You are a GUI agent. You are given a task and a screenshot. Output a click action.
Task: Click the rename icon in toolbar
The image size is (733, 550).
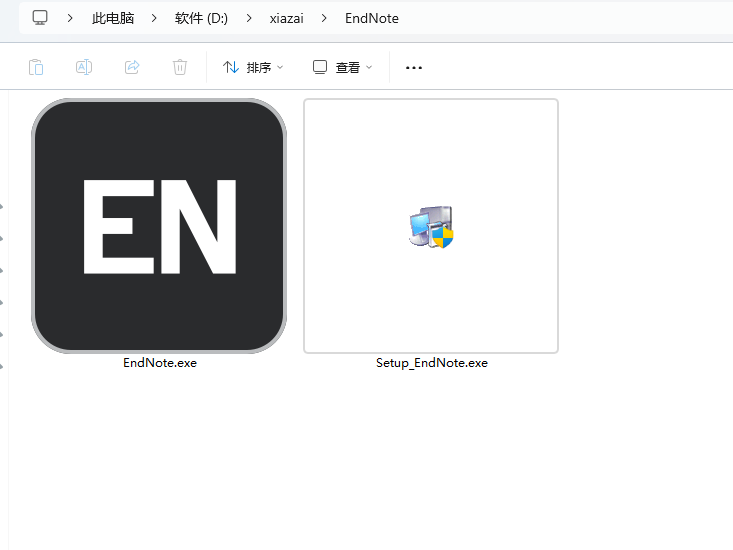(x=84, y=67)
